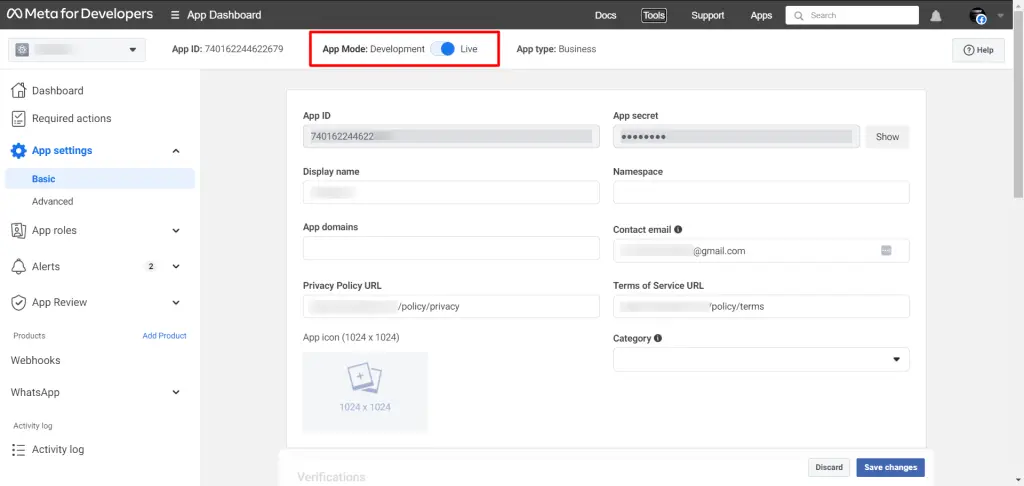
Task: Expand the Alerts section chevron
Action: 176,267
